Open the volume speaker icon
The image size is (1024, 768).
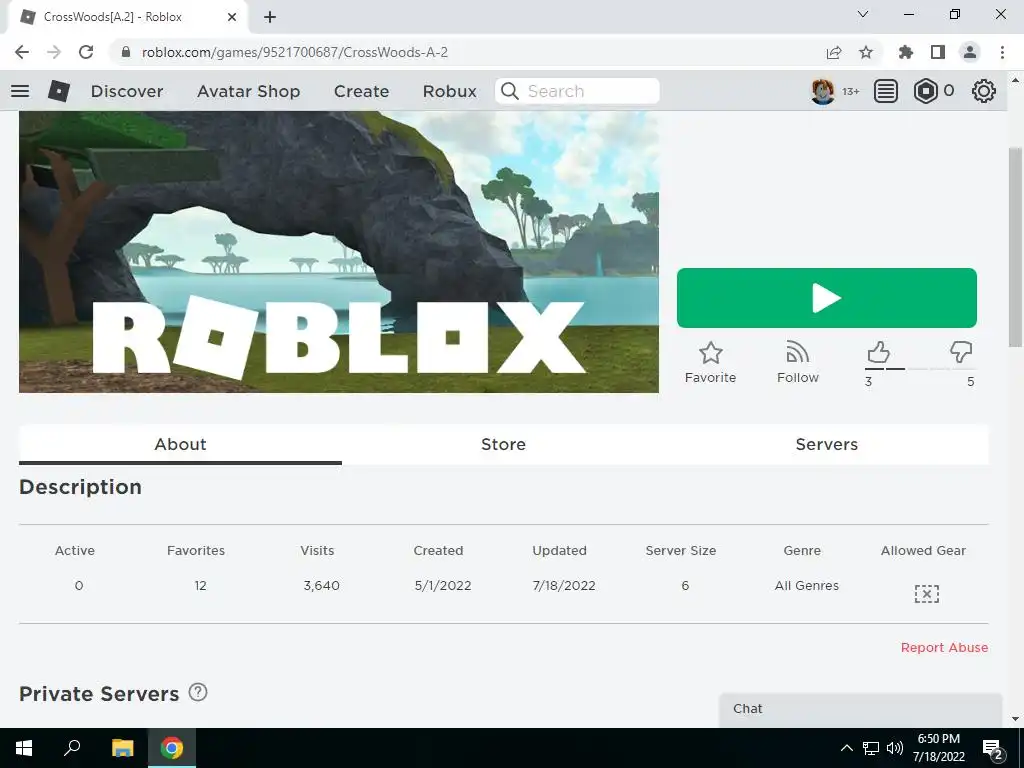click(x=895, y=748)
